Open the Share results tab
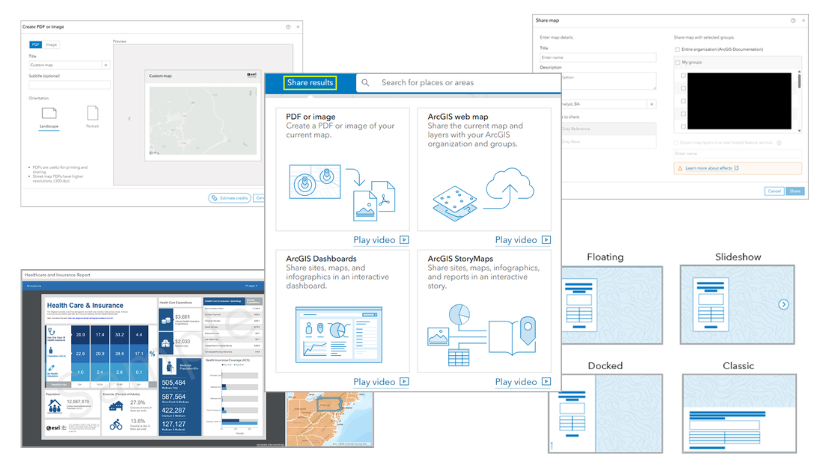The width and height of the screenshot is (826, 465). 310,83
